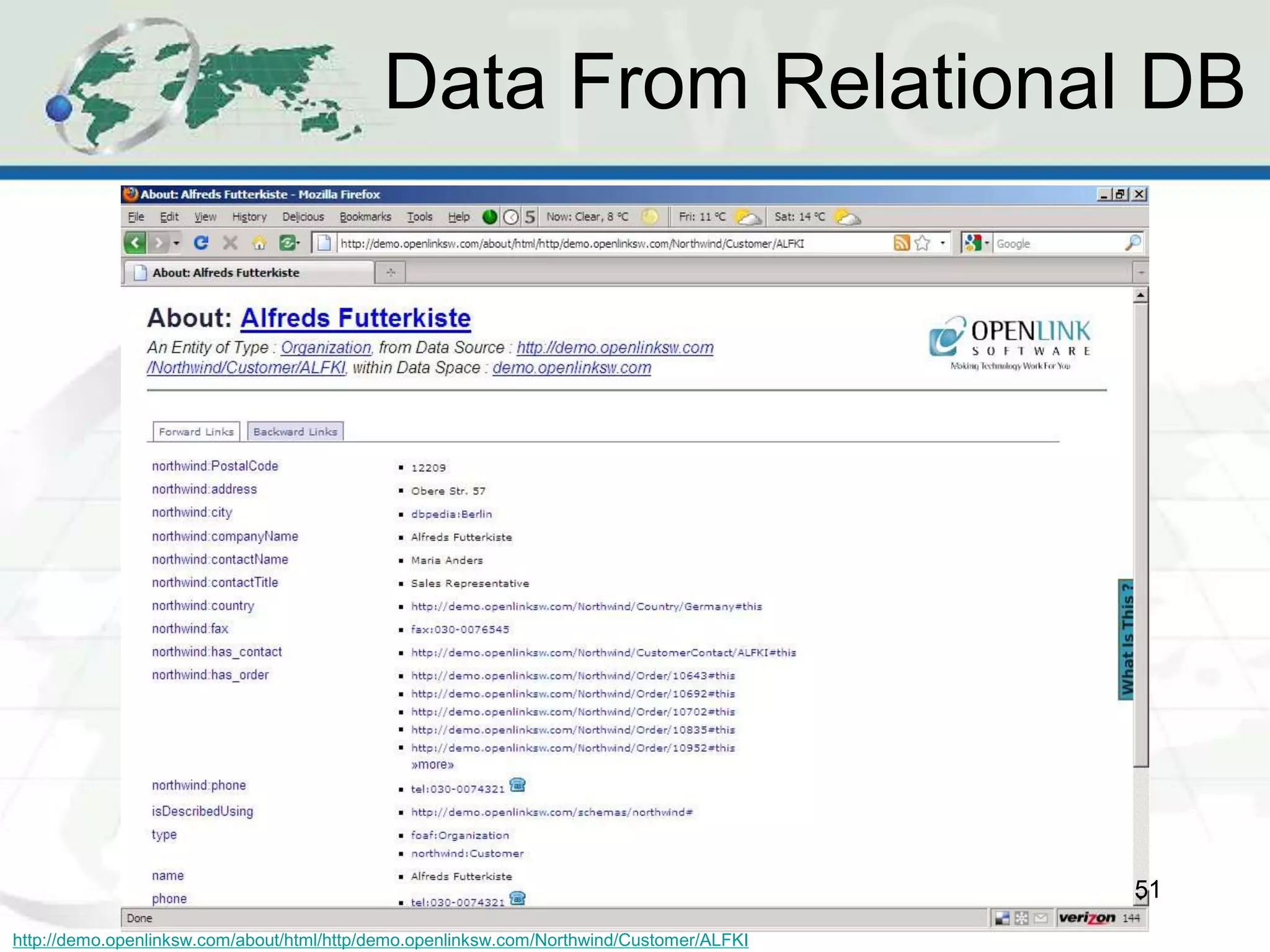Click the browser Forward arrow button
The height and width of the screenshot is (952, 1270).
coord(159,243)
